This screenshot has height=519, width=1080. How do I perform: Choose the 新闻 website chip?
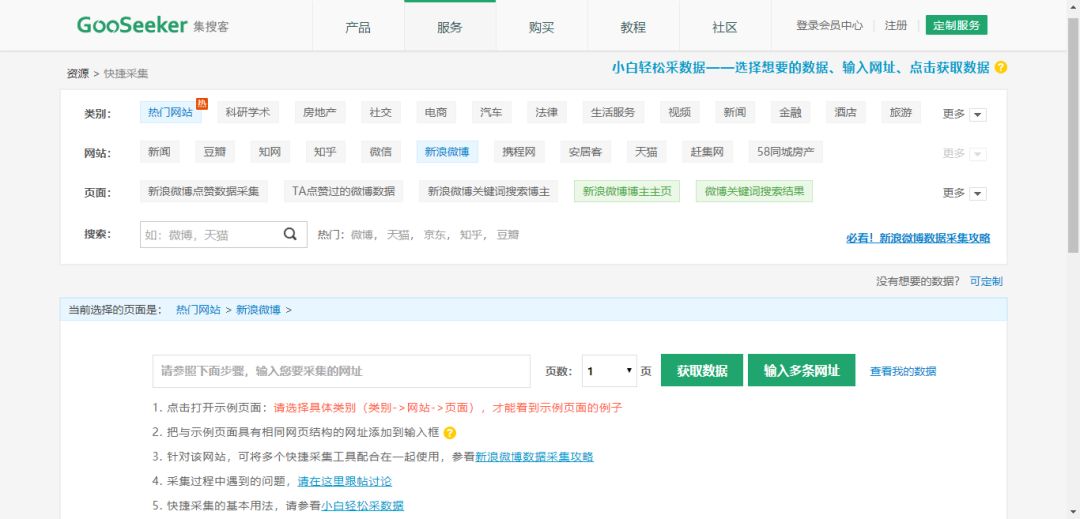point(159,152)
